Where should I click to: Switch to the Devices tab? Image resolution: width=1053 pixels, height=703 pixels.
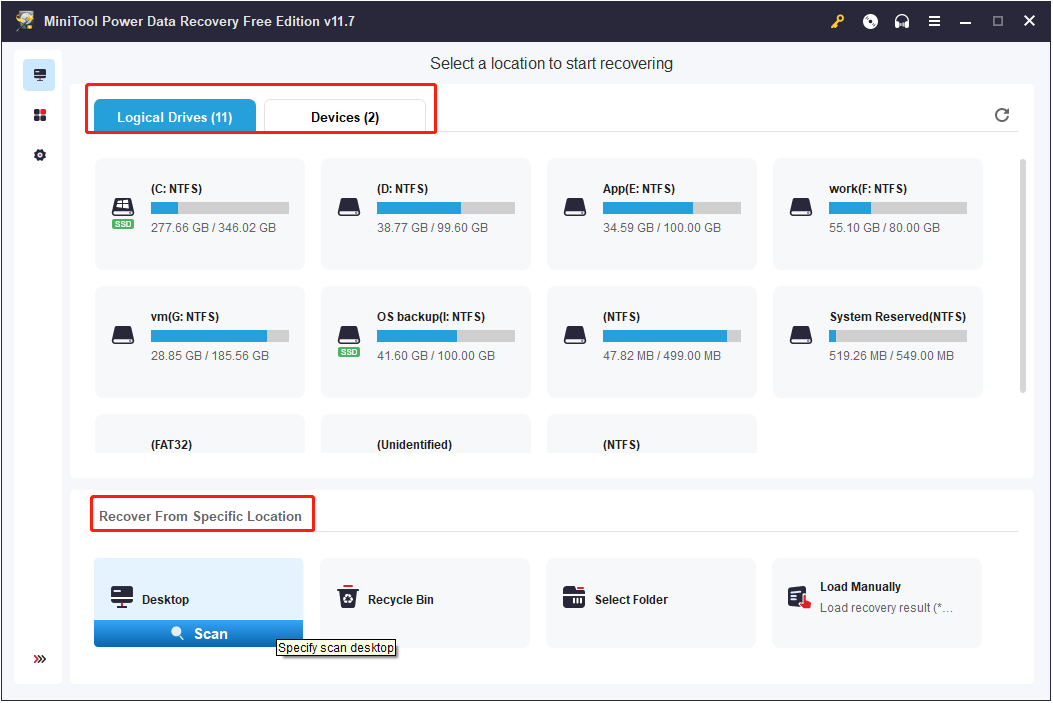[x=345, y=116]
